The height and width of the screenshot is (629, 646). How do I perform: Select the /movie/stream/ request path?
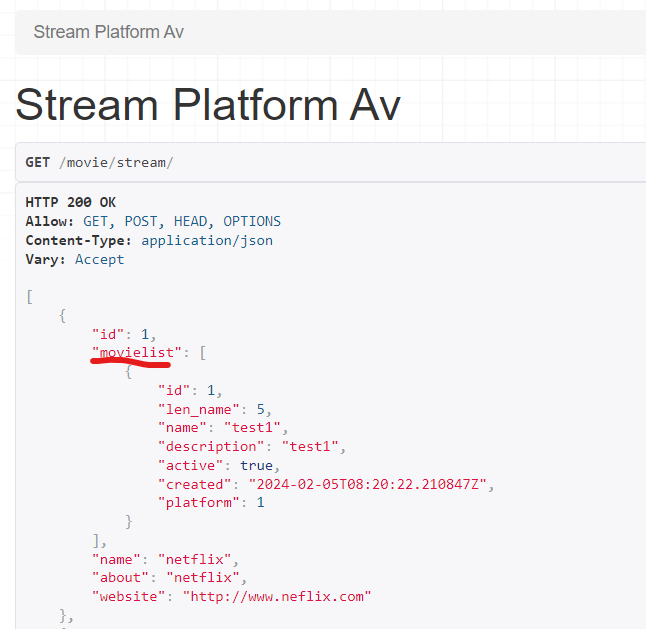tap(116, 163)
